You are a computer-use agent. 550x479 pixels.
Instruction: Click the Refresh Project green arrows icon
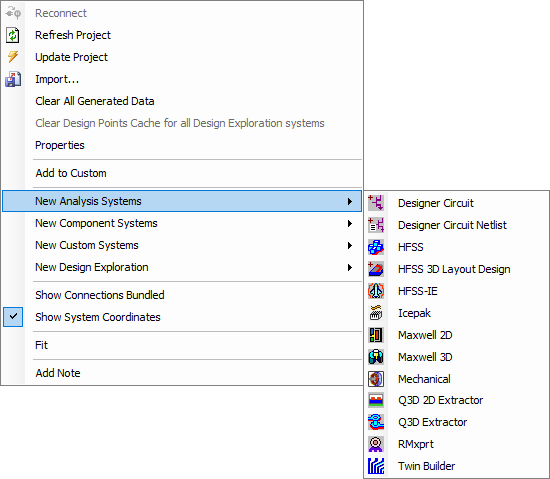coord(13,35)
